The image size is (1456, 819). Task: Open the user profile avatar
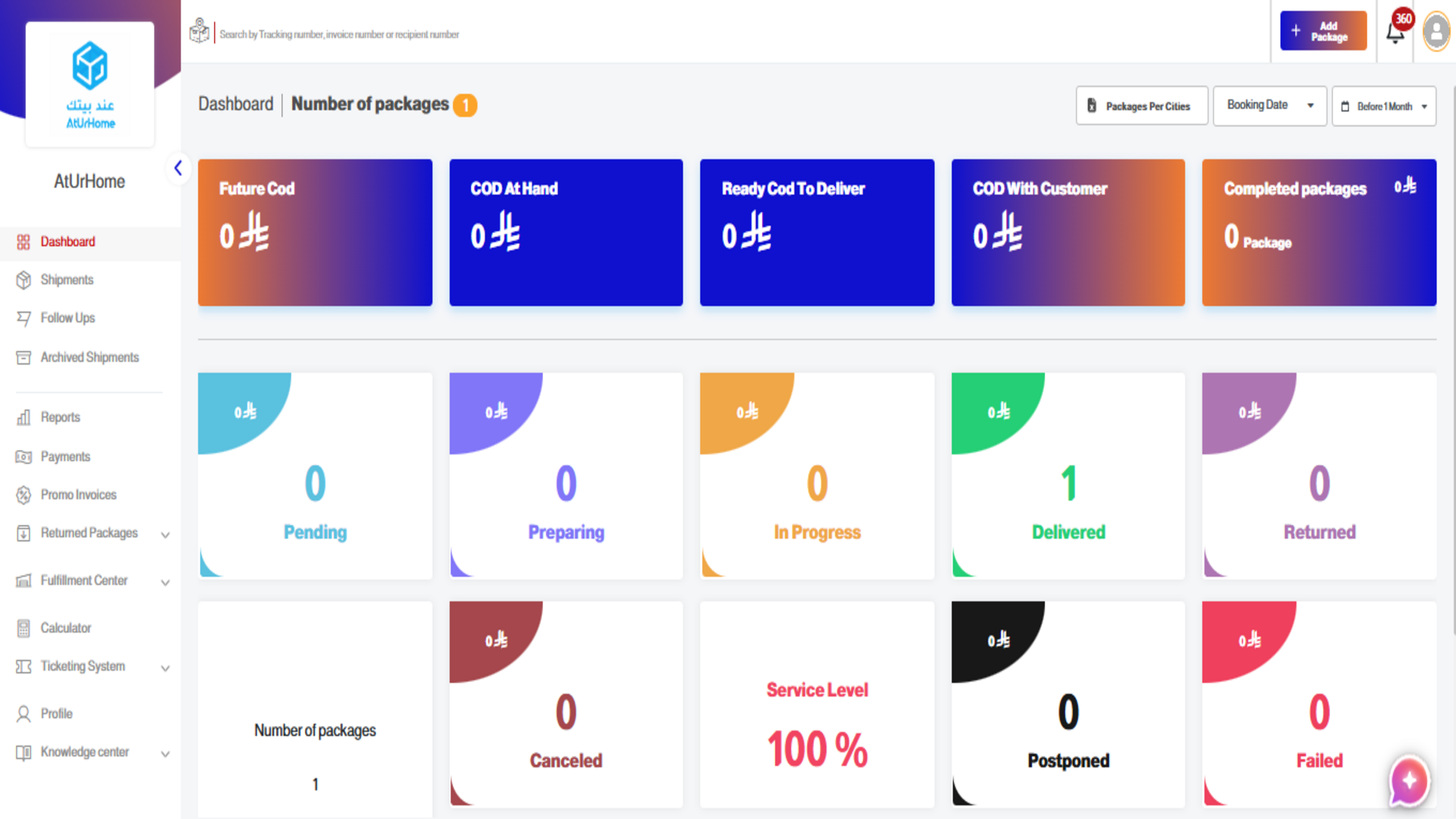(x=1436, y=32)
